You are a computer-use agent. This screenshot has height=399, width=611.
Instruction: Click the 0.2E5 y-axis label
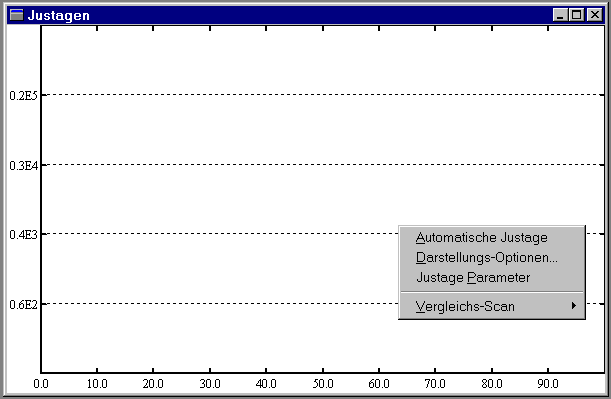point(23,95)
